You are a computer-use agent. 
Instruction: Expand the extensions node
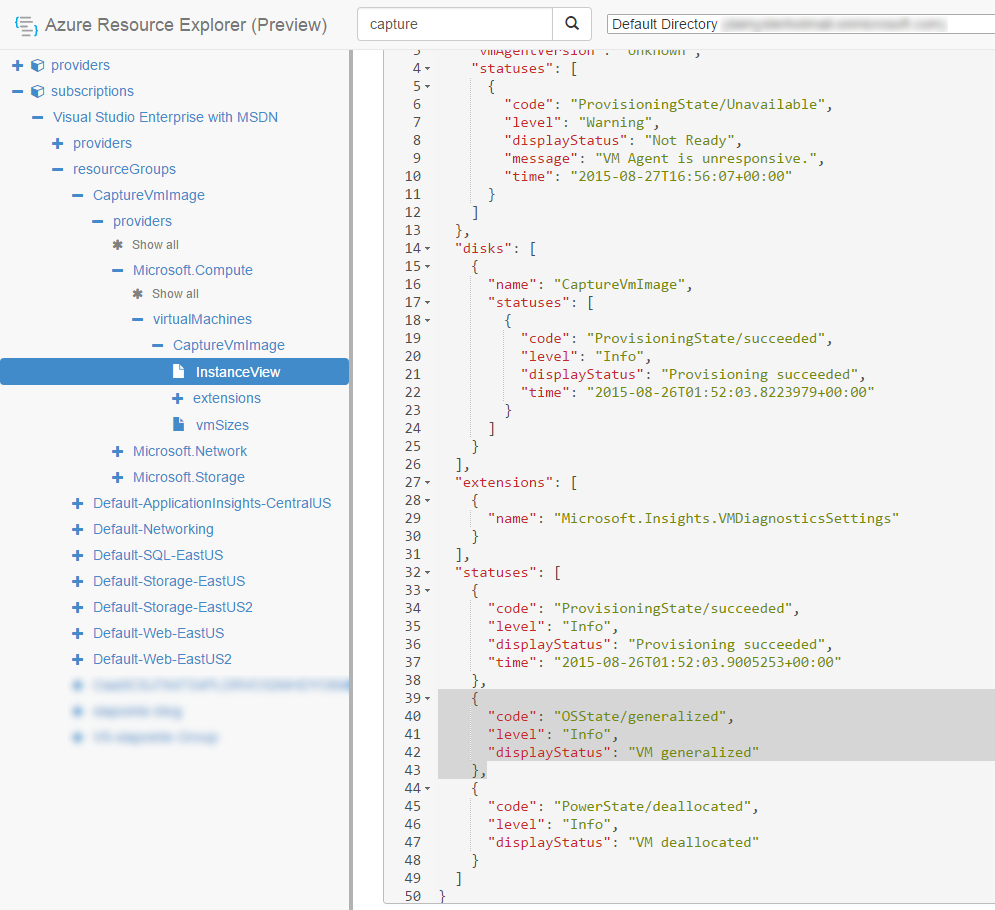pos(178,398)
